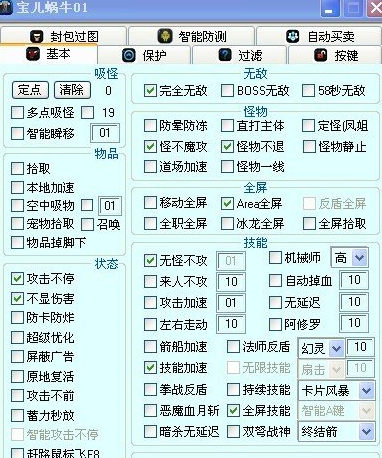This screenshot has width=382, height=458.
Task: Click the 清除 button
Action: click(72, 90)
